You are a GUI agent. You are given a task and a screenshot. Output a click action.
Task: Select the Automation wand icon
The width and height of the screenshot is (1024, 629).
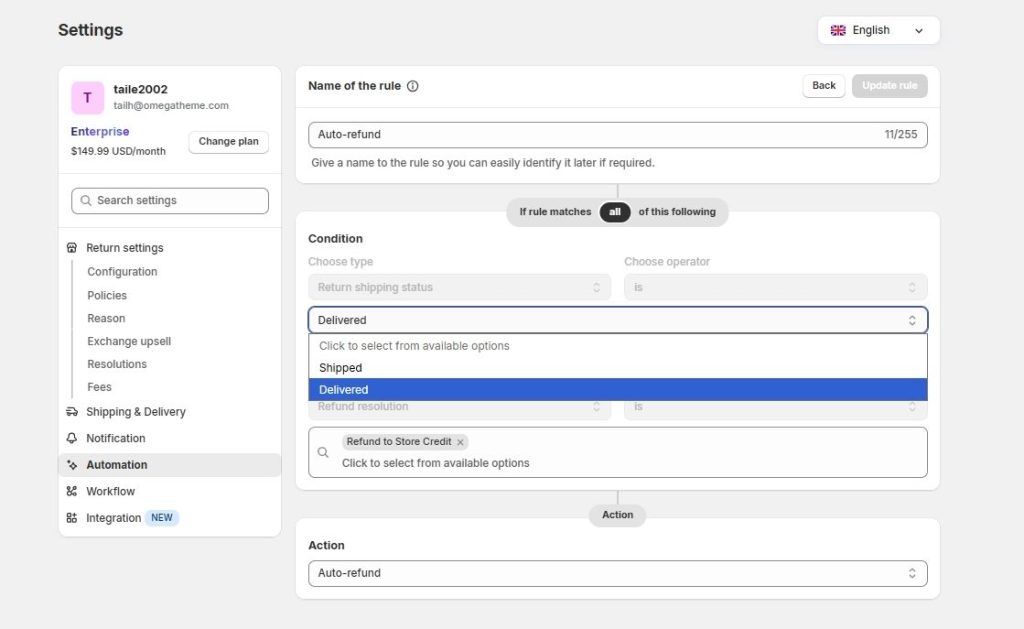click(71, 464)
